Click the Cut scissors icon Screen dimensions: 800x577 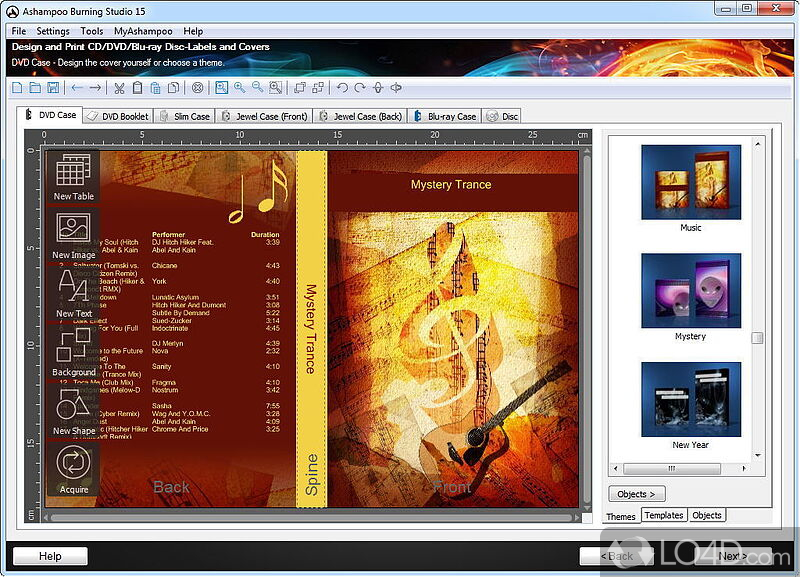[x=119, y=88]
